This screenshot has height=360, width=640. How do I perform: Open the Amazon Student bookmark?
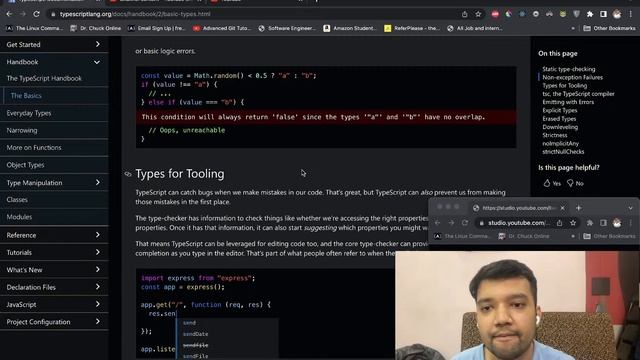click(350, 28)
